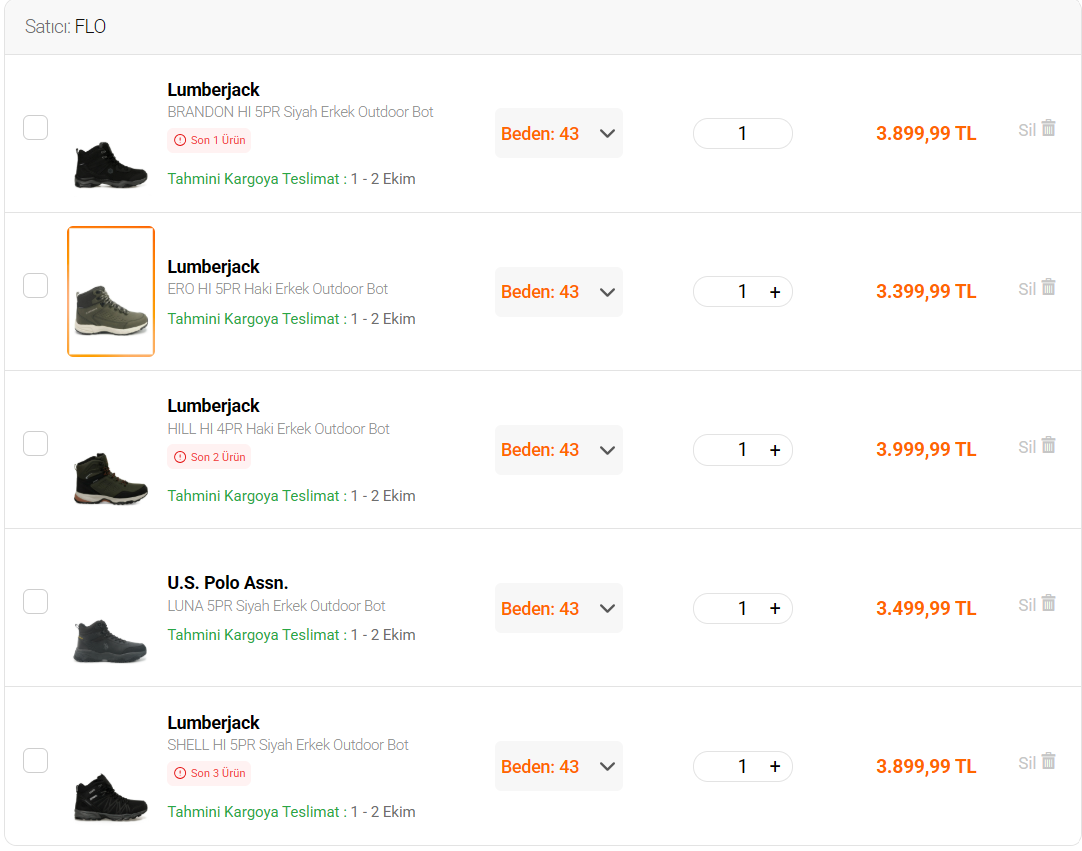Check the SHELL HI 5PR boot item
The image size is (1082, 851).
pyautogui.click(x=35, y=761)
